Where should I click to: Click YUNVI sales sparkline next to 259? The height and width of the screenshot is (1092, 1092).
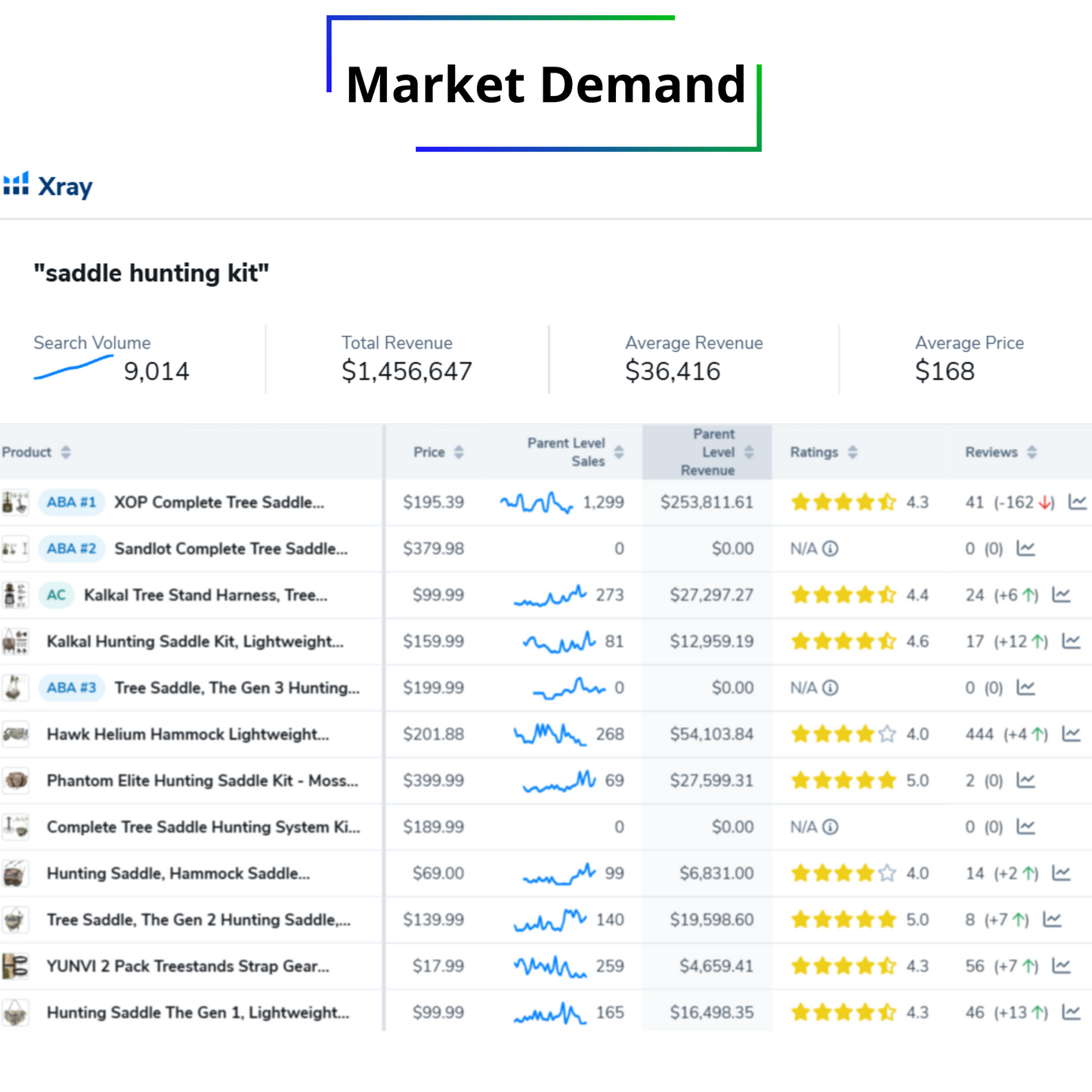click(550, 966)
